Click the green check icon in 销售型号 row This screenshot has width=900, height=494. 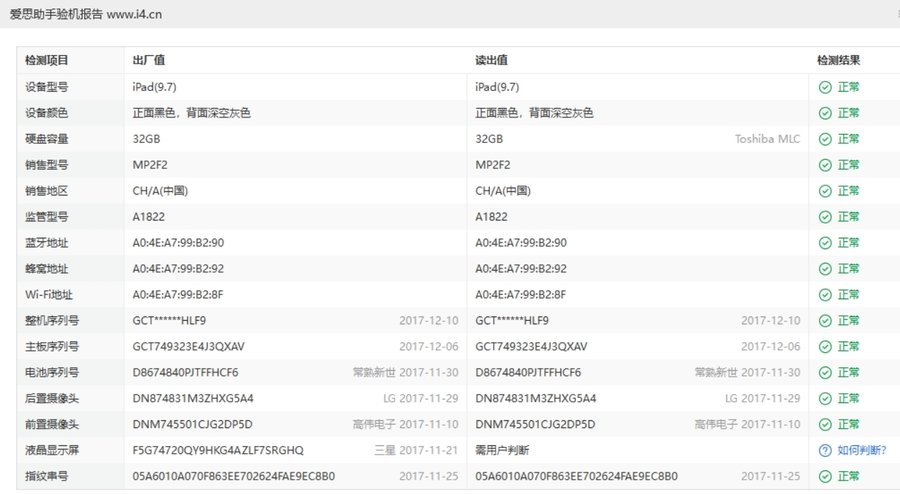point(825,165)
